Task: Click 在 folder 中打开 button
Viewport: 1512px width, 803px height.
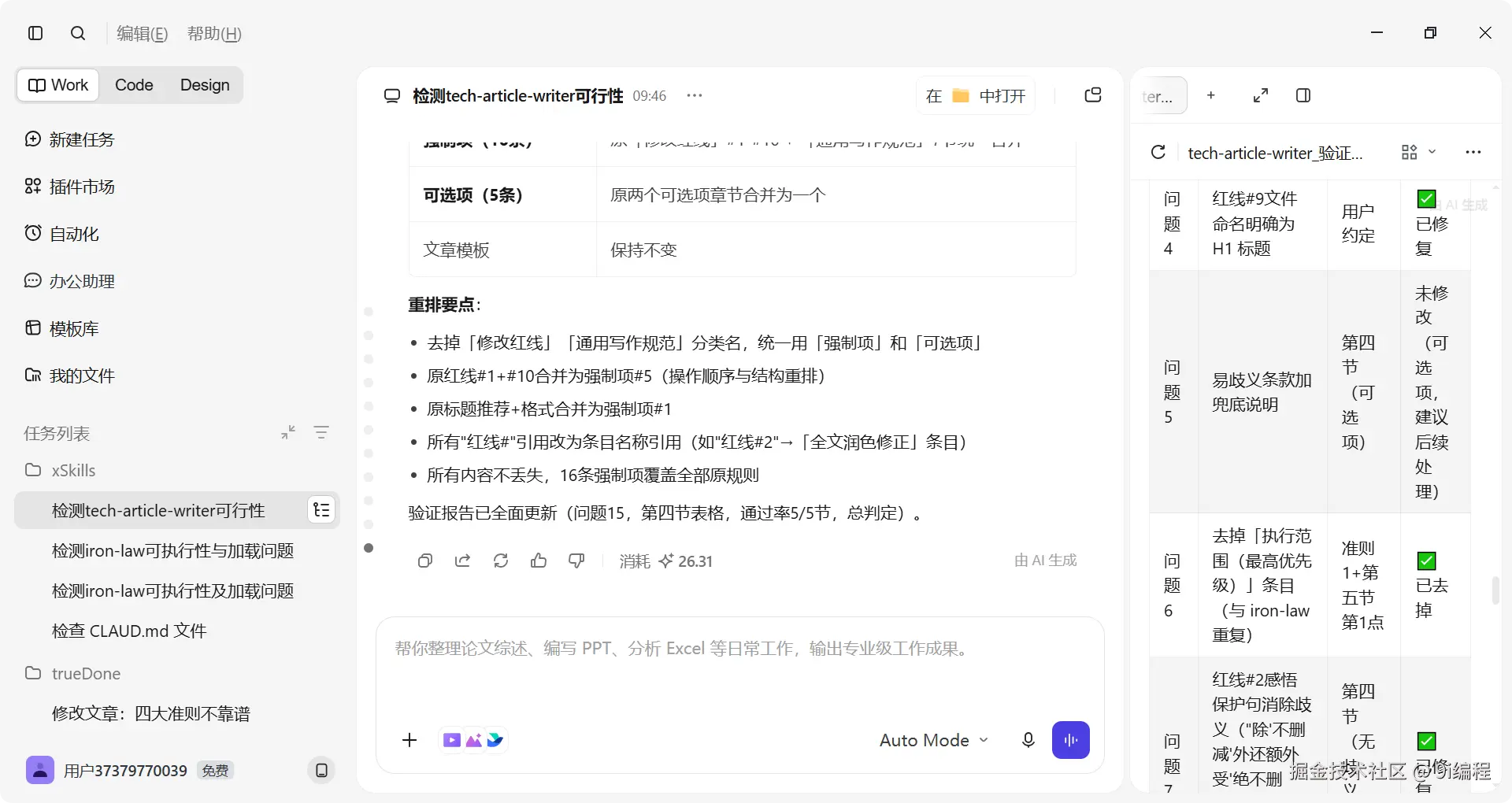Action: pyautogui.click(x=976, y=96)
